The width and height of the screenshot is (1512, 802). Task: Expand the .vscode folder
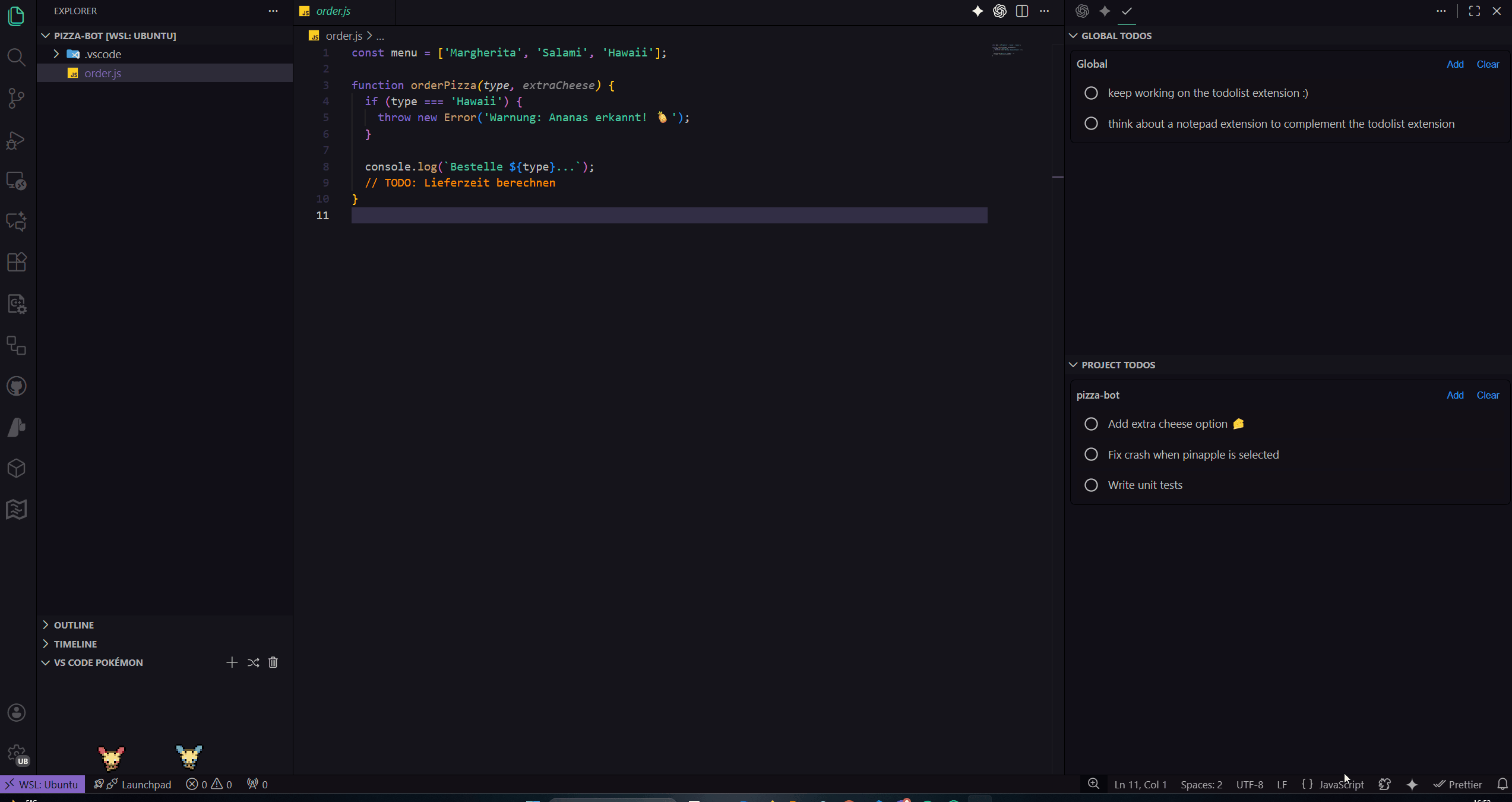click(x=56, y=54)
